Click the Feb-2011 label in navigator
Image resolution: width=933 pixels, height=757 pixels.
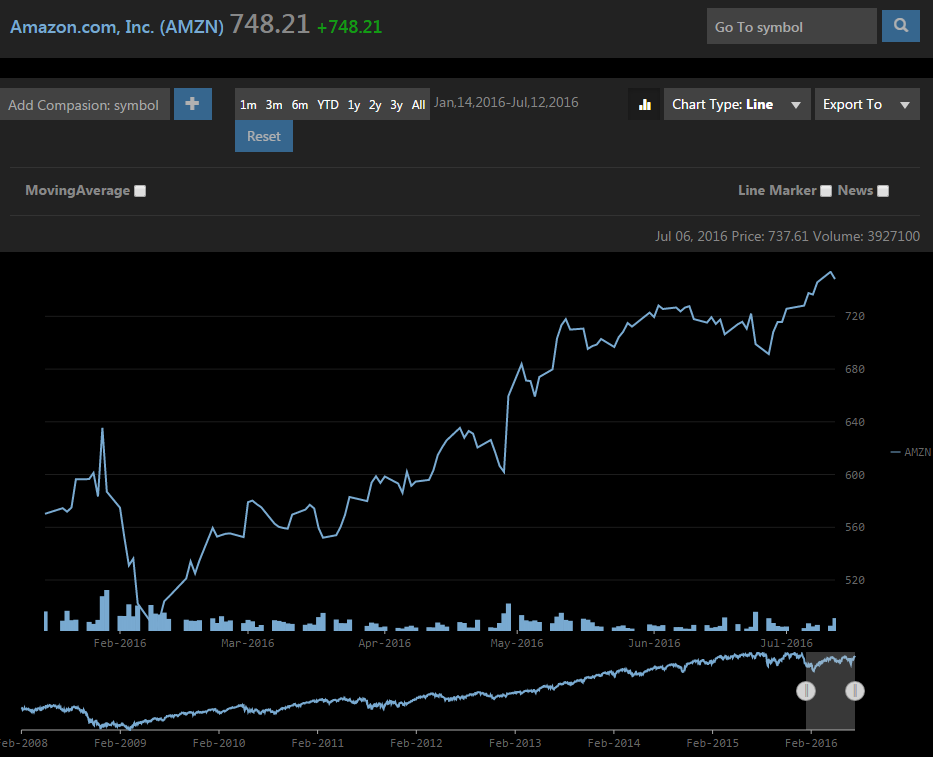tap(317, 743)
